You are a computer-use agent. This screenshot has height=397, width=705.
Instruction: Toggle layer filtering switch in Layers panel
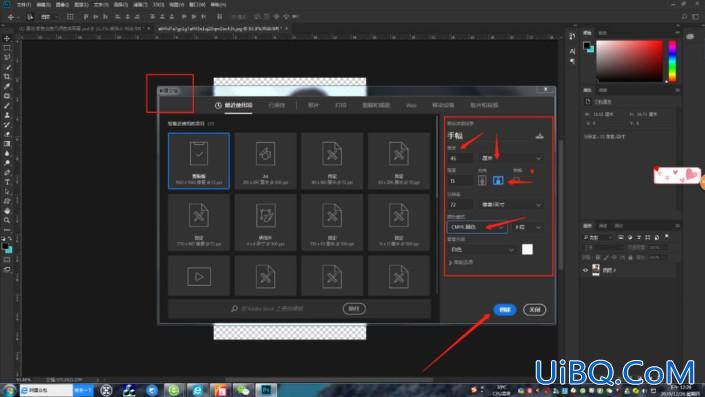coord(667,237)
